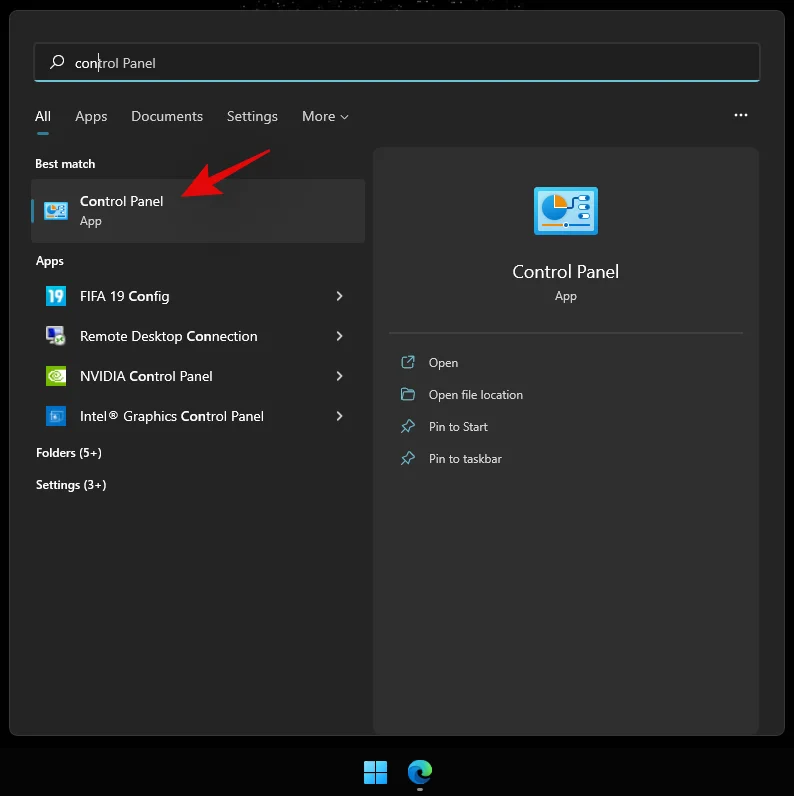
Task: Open the three-dot options menu
Action: tap(741, 115)
